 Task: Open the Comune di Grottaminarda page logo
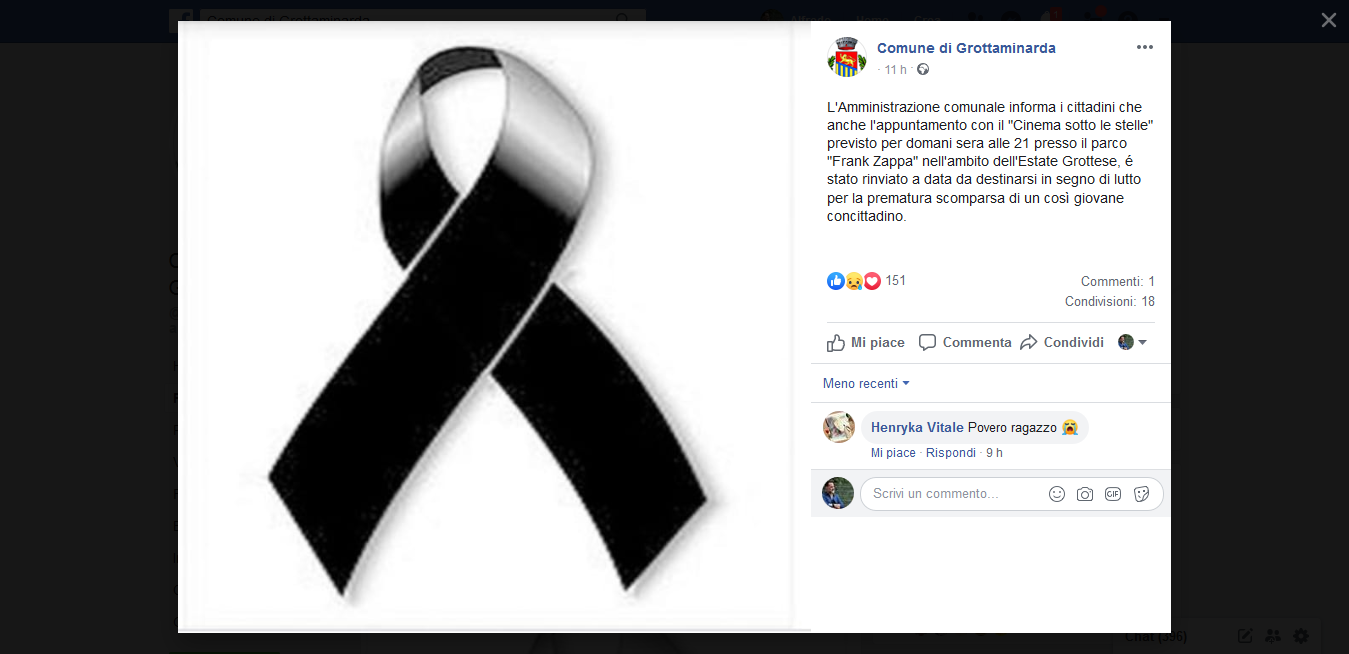[x=846, y=57]
